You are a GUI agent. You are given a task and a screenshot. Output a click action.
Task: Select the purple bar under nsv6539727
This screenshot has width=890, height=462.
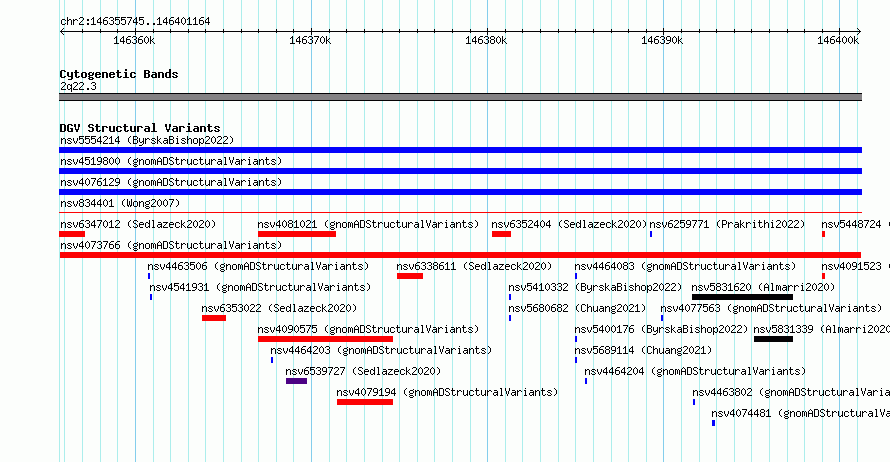point(296,381)
